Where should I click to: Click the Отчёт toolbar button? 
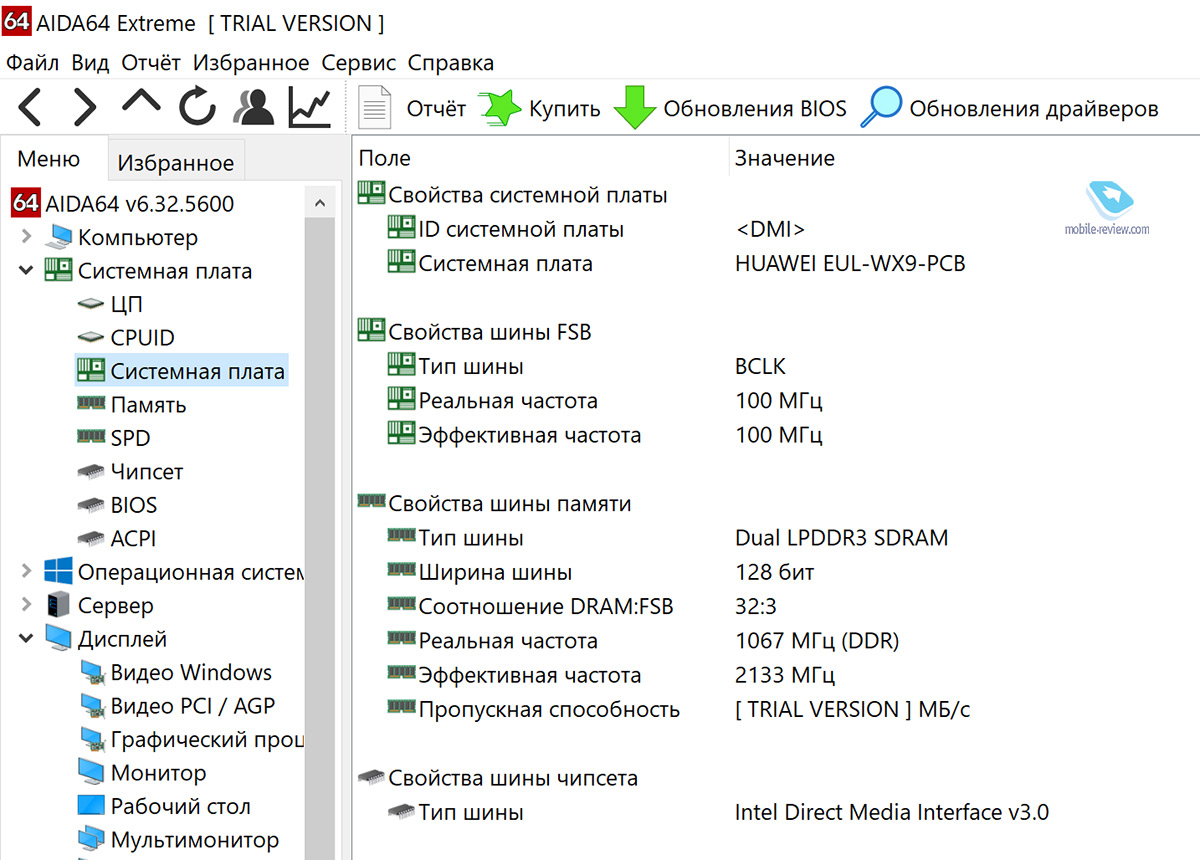click(412, 108)
